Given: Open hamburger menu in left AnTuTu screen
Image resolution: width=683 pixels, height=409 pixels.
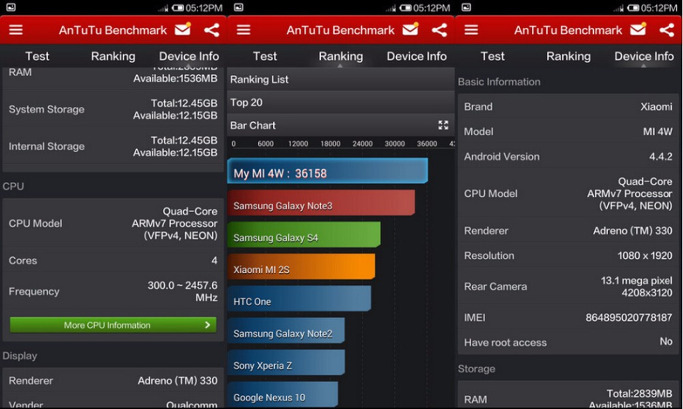Looking at the screenshot, I should coord(16,30).
